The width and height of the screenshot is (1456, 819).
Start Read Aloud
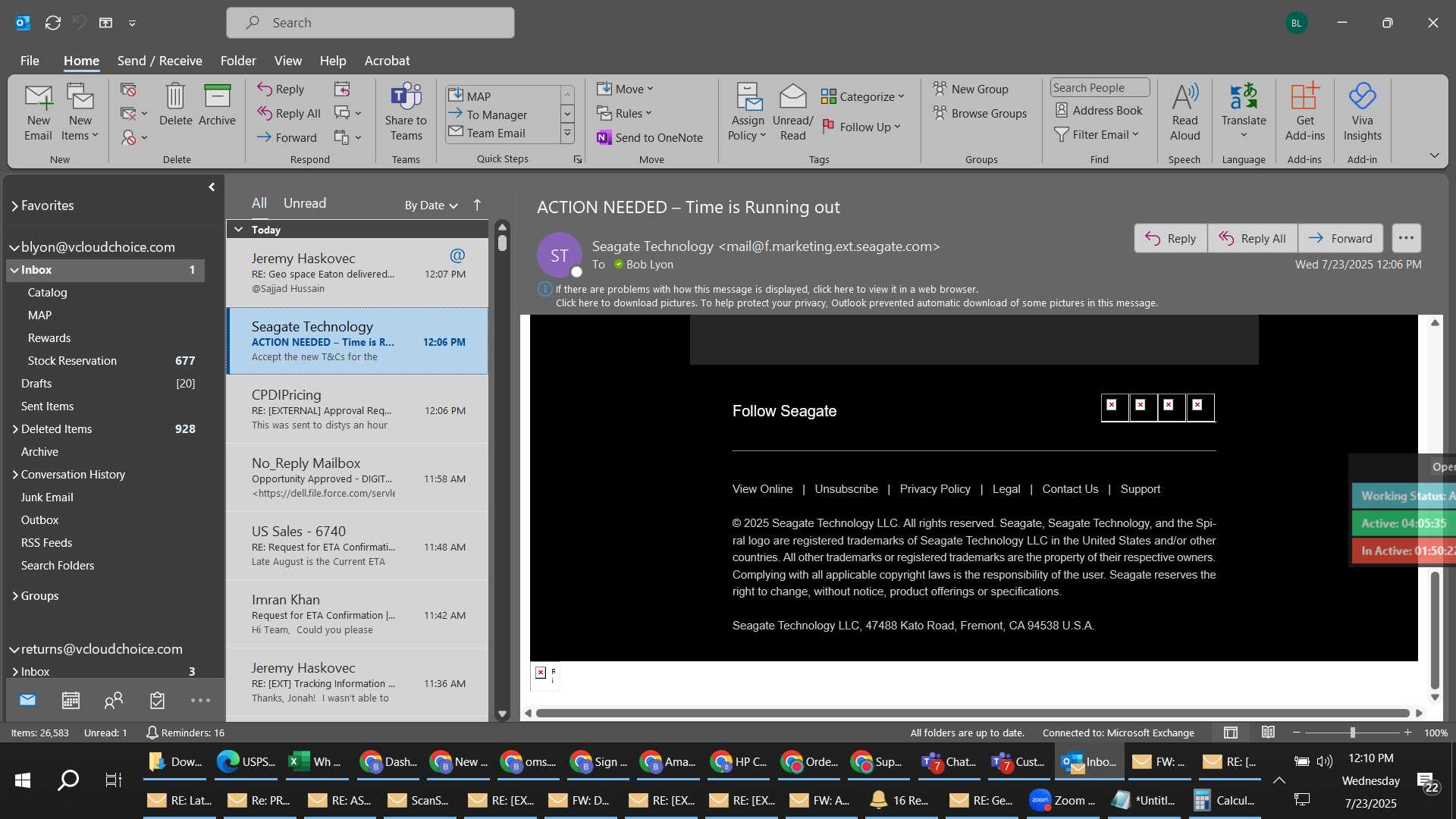(x=1185, y=112)
